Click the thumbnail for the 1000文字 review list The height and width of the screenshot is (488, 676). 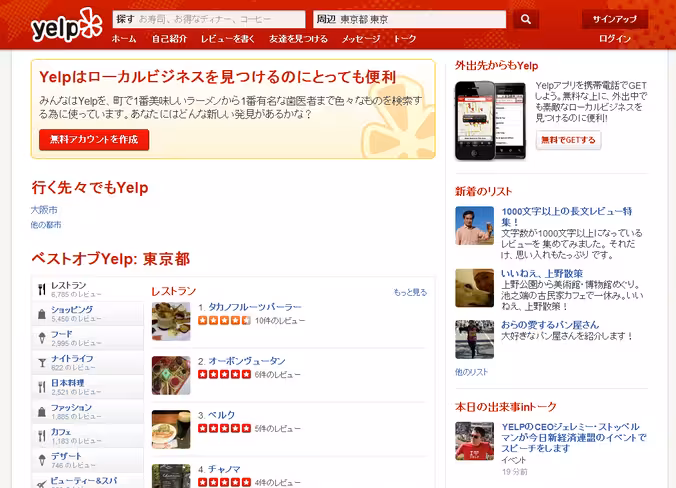tap(475, 225)
